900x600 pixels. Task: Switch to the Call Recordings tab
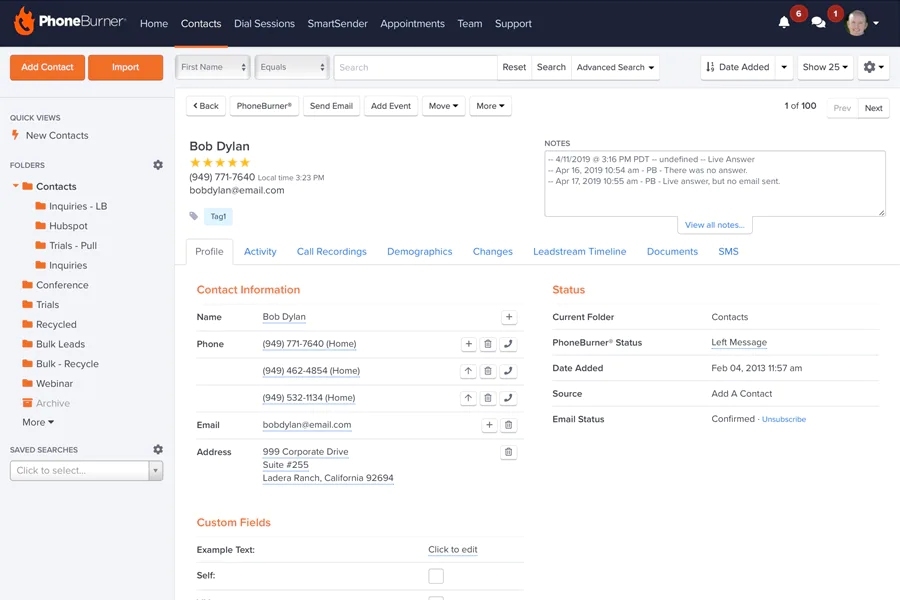(331, 252)
